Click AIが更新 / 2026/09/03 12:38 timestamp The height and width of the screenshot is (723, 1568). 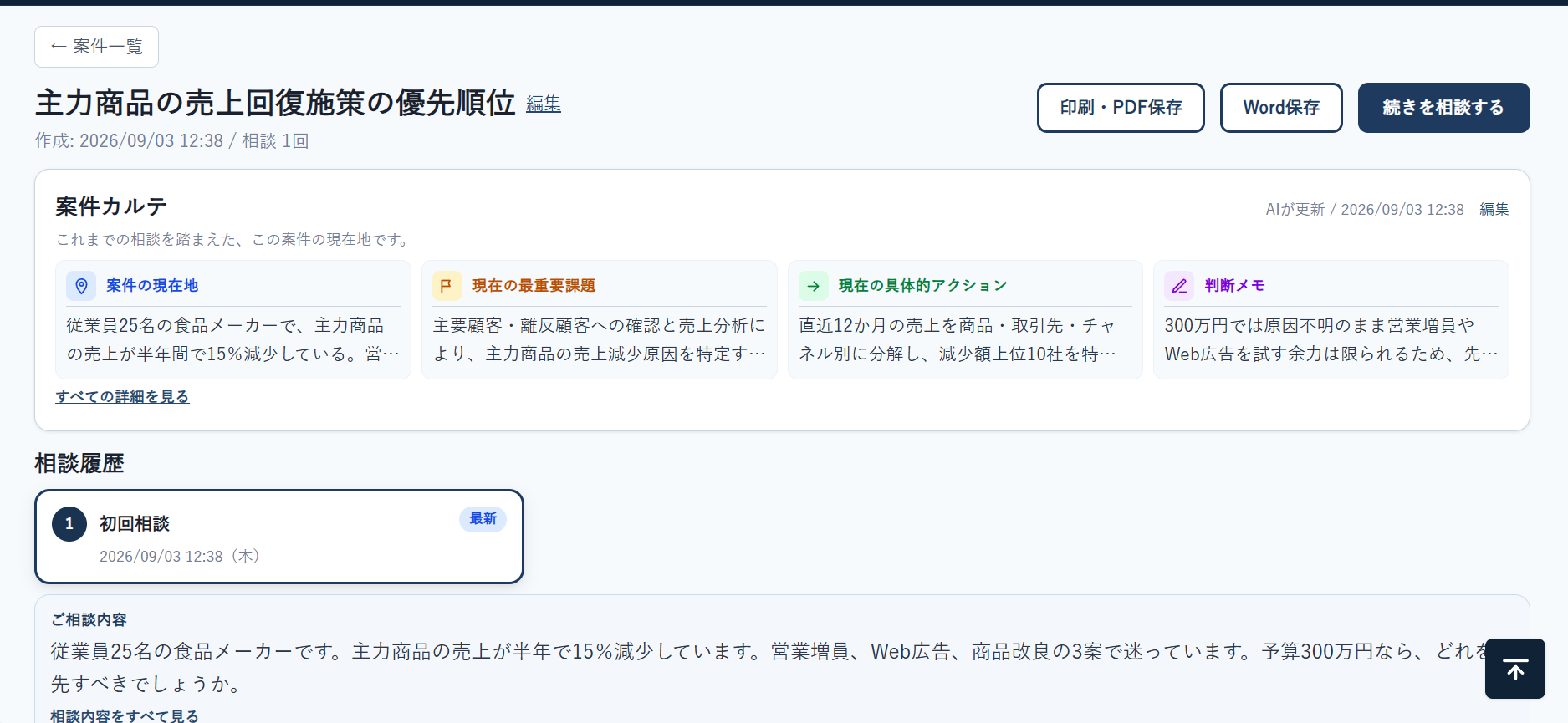1365,210
